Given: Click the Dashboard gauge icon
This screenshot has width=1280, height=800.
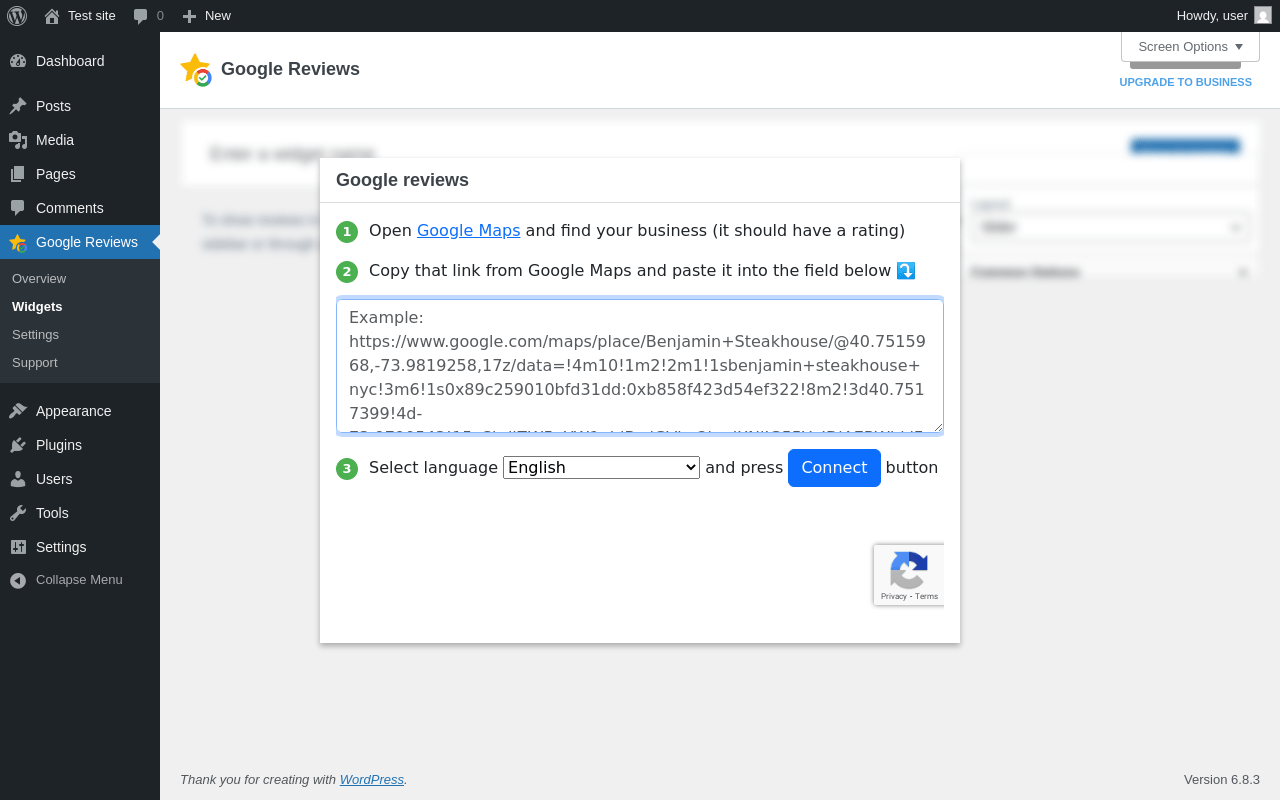Looking at the screenshot, I should [18, 61].
